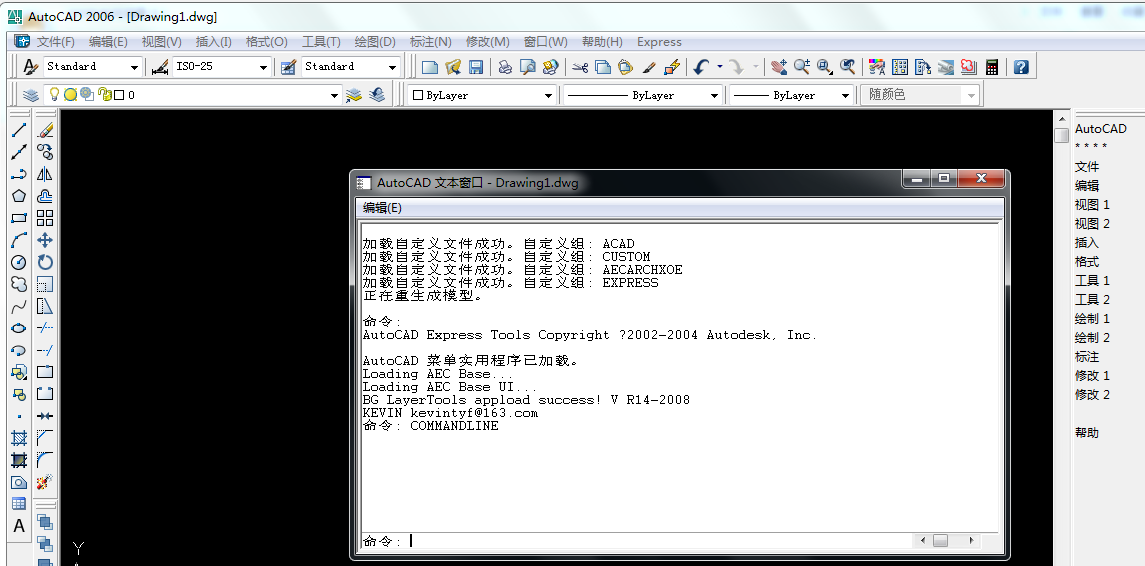
Task: Click 绘制 1 in screen menu
Action: tap(1092, 318)
